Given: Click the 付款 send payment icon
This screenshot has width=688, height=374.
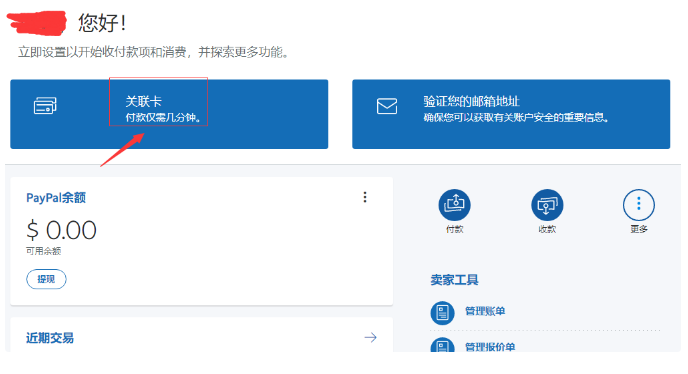Looking at the screenshot, I should coord(454,205).
